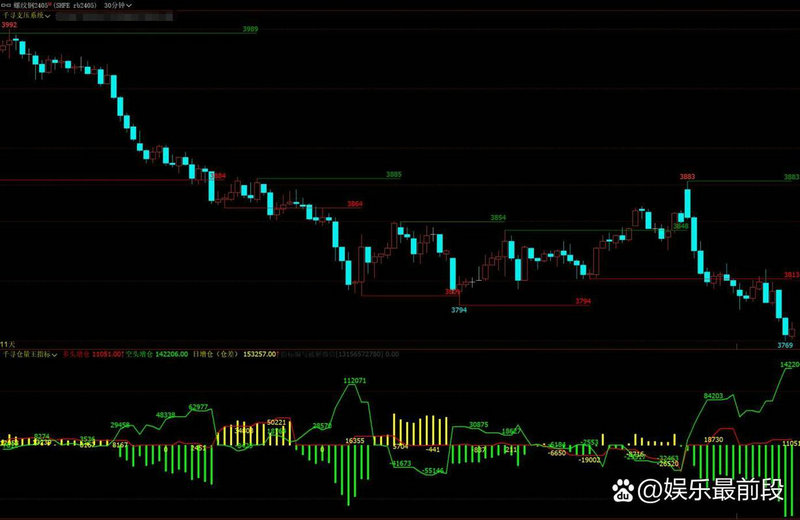Expand the 千寻支压系统 indicator dropdown
800x520 pixels.
(x=49, y=16)
